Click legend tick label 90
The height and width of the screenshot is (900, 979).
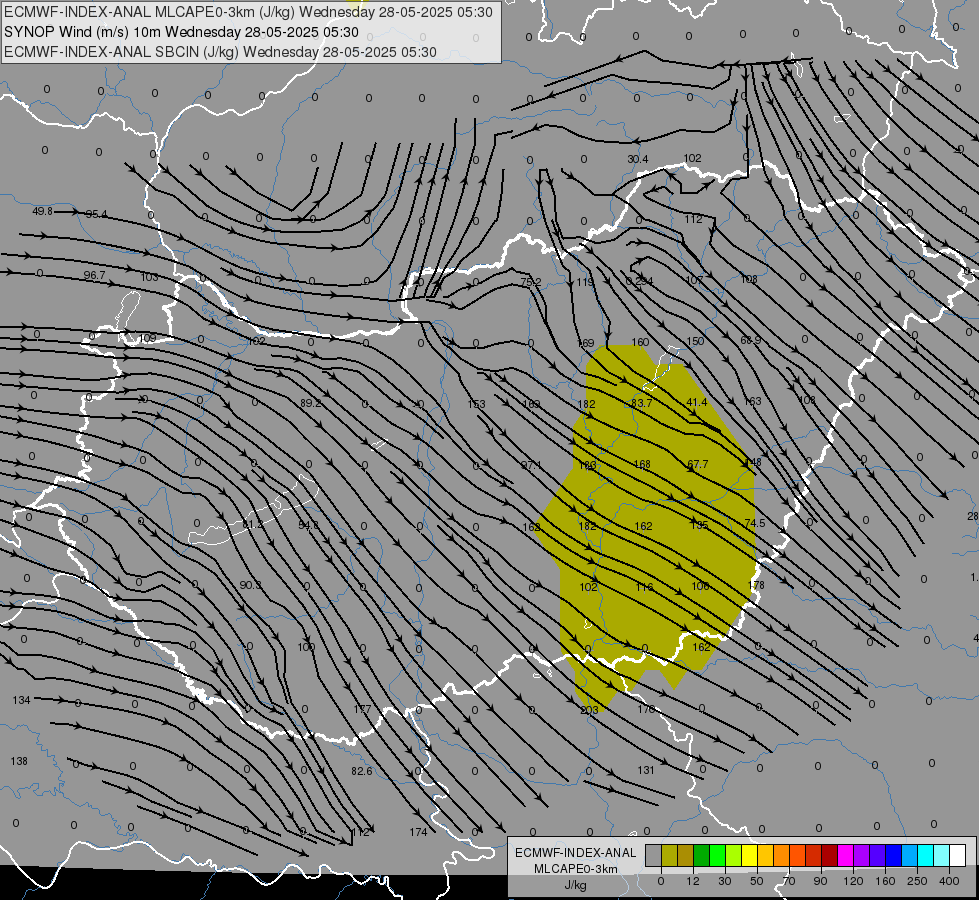pos(820,881)
